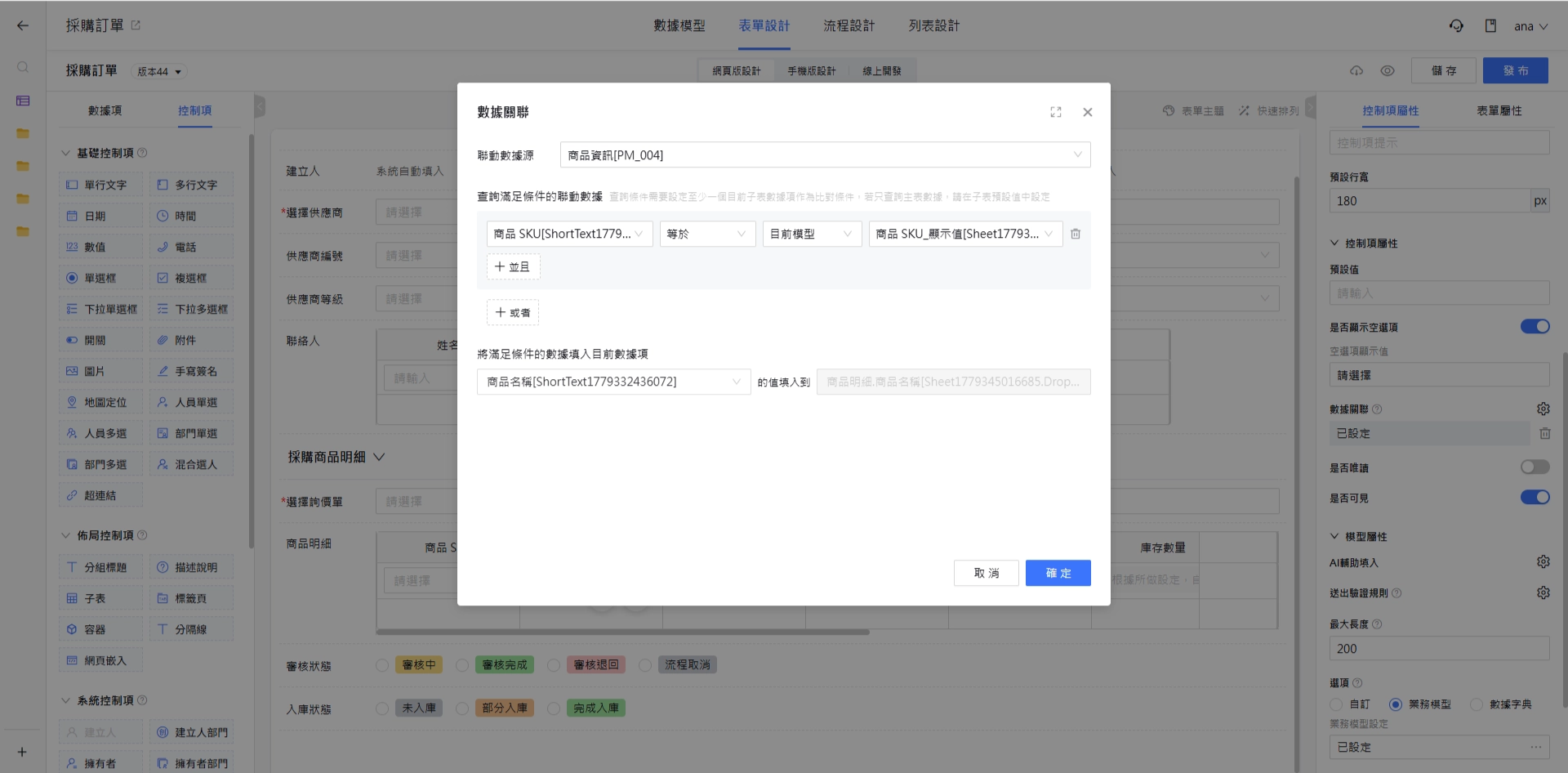The image size is (1568, 773).
Task: Switch to the 流程設計 tab
Action: 849,25
